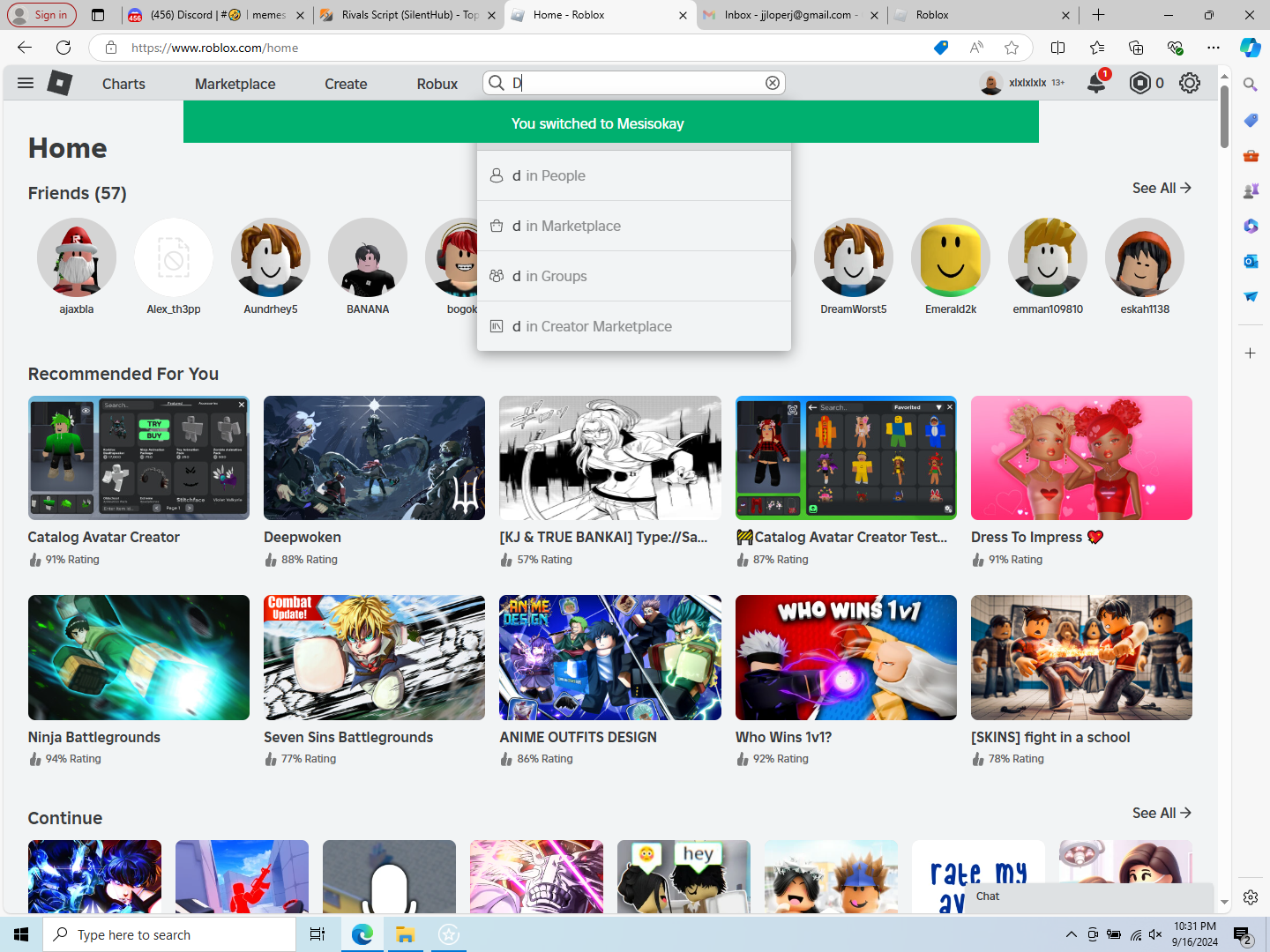Open friend Emerald2k's avatar
The height and width of the screenshot is (952, 1270).
[951, 257]
